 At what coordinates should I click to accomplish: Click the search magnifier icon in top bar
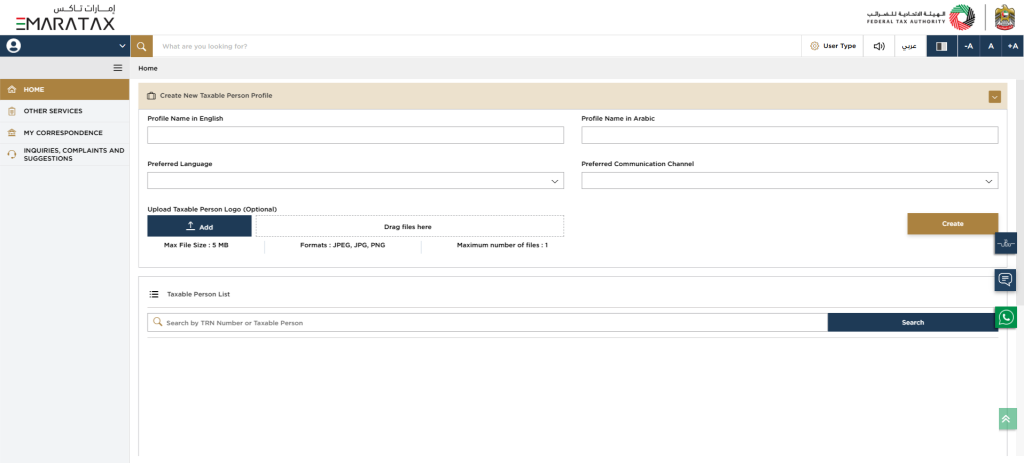pyautogui.click(x=142, y=46)
